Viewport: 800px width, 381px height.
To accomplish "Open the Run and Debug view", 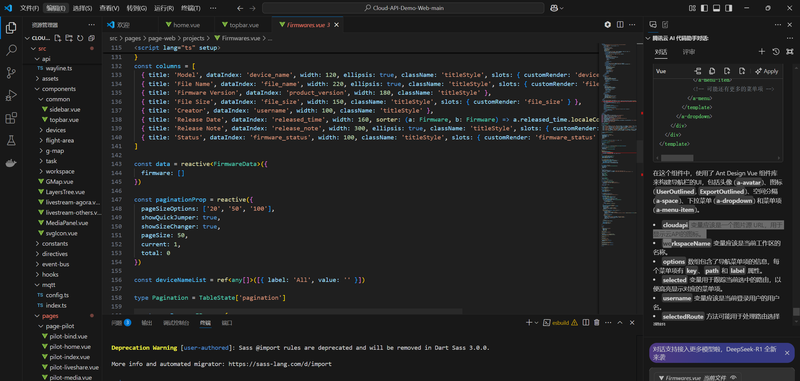I will point(11,95).
